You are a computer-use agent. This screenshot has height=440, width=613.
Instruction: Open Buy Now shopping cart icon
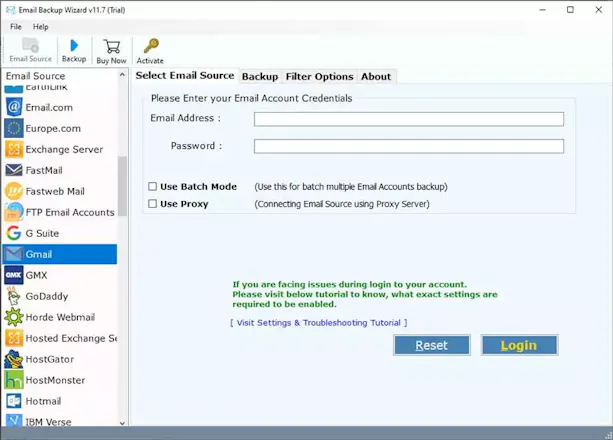(112, 47)
